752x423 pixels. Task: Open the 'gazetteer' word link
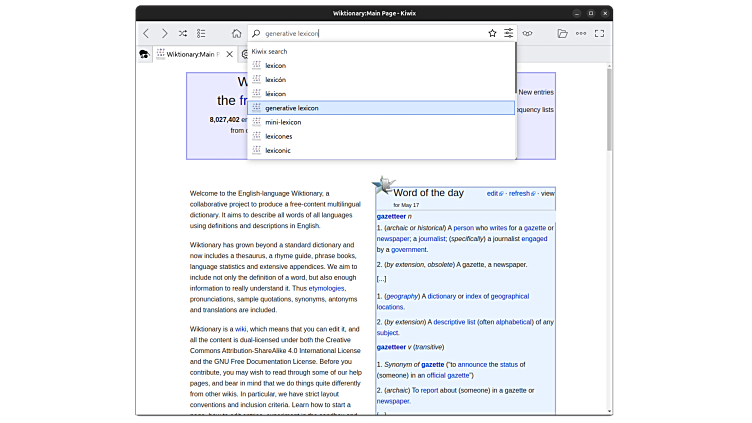coord(391,216)
